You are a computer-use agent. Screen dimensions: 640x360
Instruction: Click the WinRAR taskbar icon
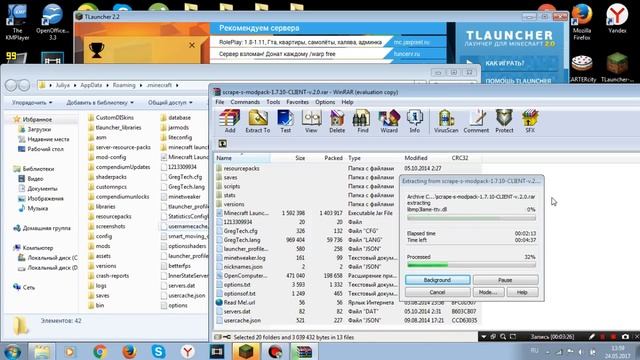(304, 351)
